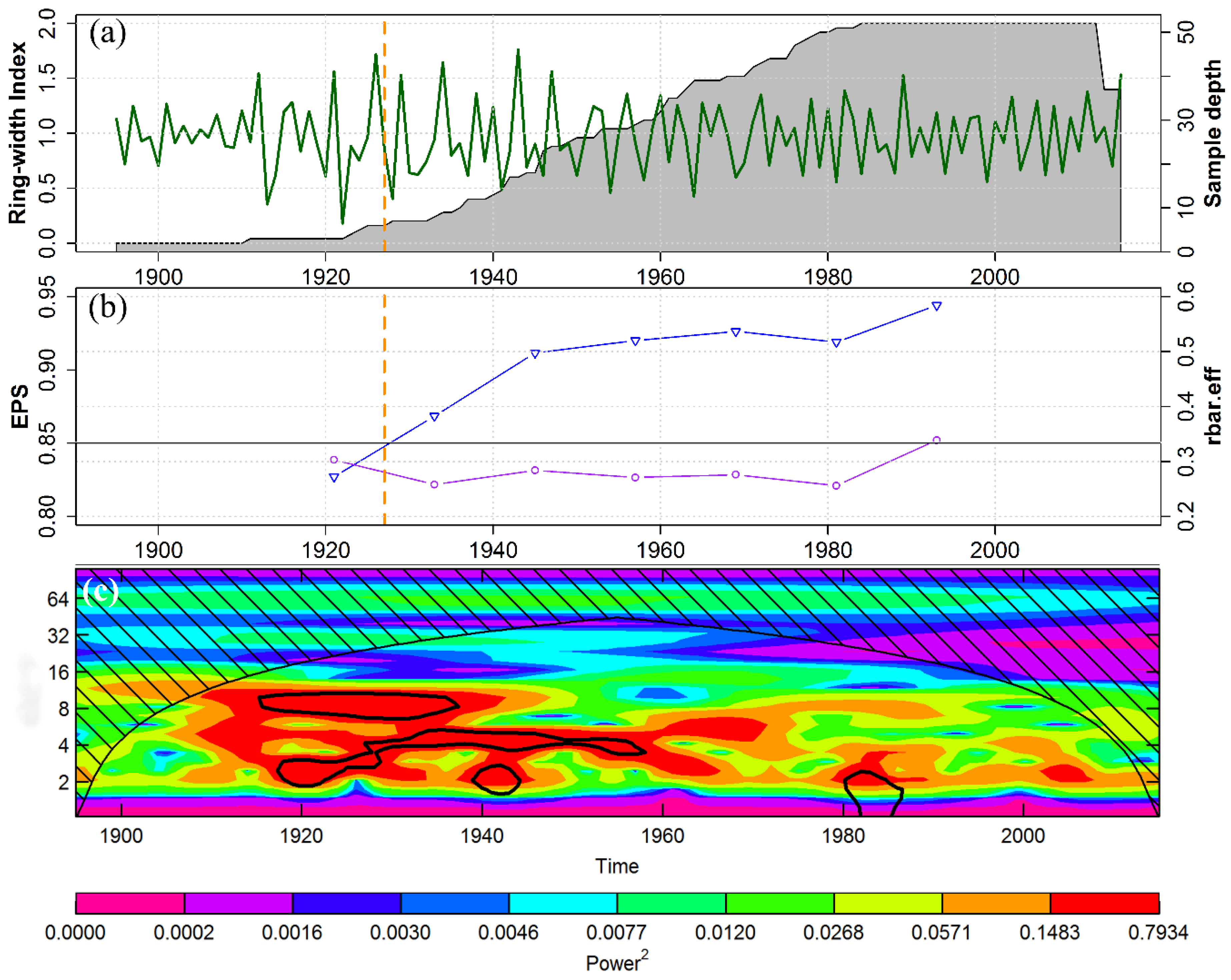Click the significance contour near 1925 at period 8
This screenshot has height=980, width=1231.
tap(359, 706)
